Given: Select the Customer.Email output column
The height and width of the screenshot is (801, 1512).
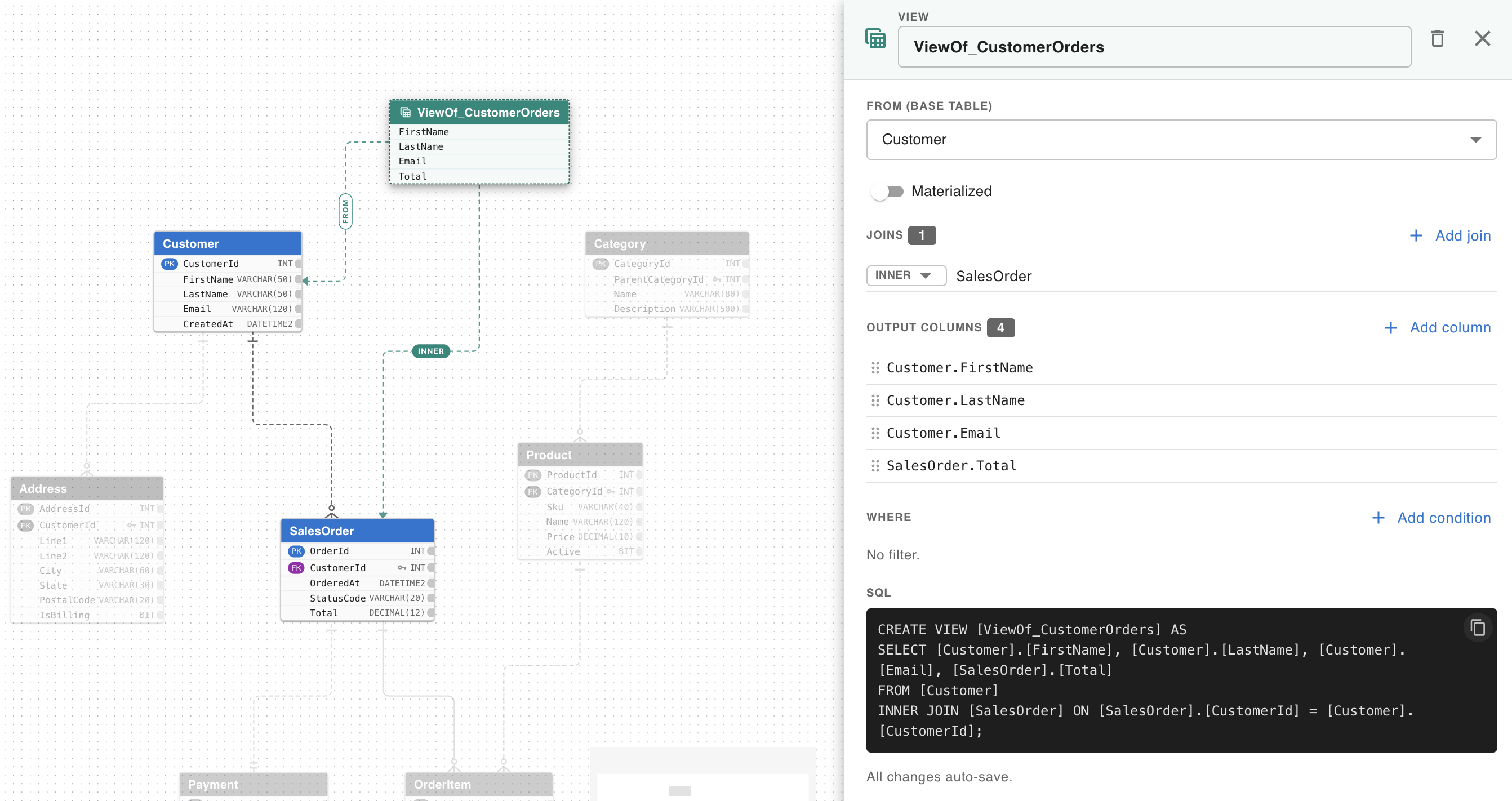Looking at the screenshot, I should [1181, 433].
